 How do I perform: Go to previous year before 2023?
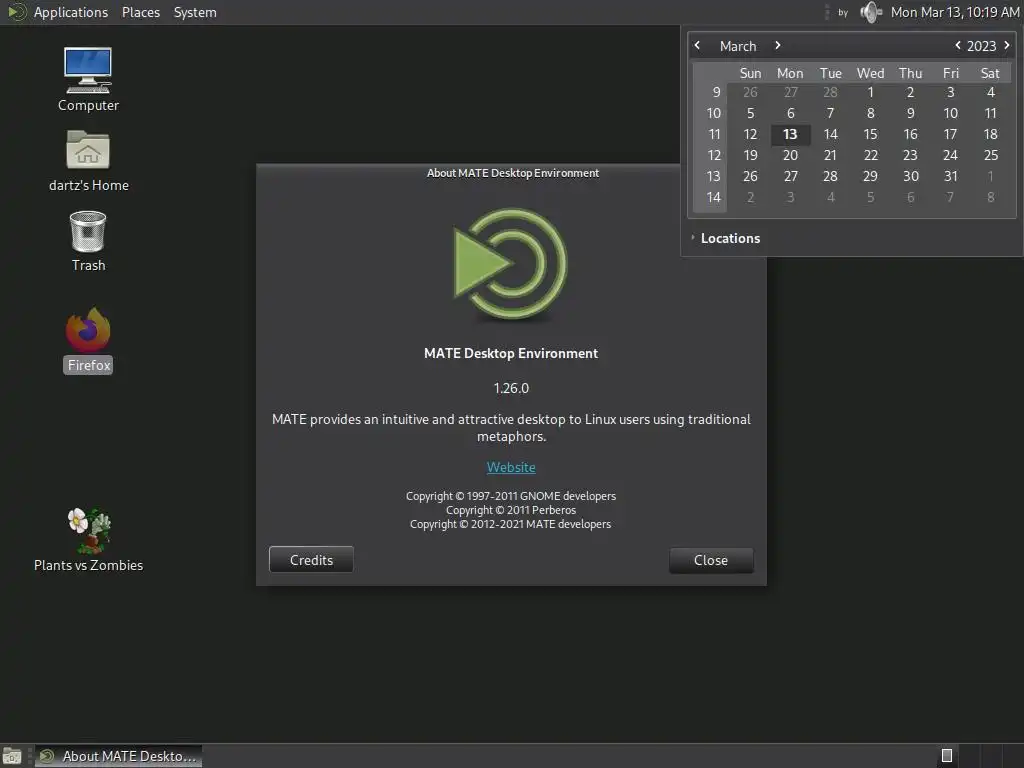pyautogui.click(x=957, y=45)
